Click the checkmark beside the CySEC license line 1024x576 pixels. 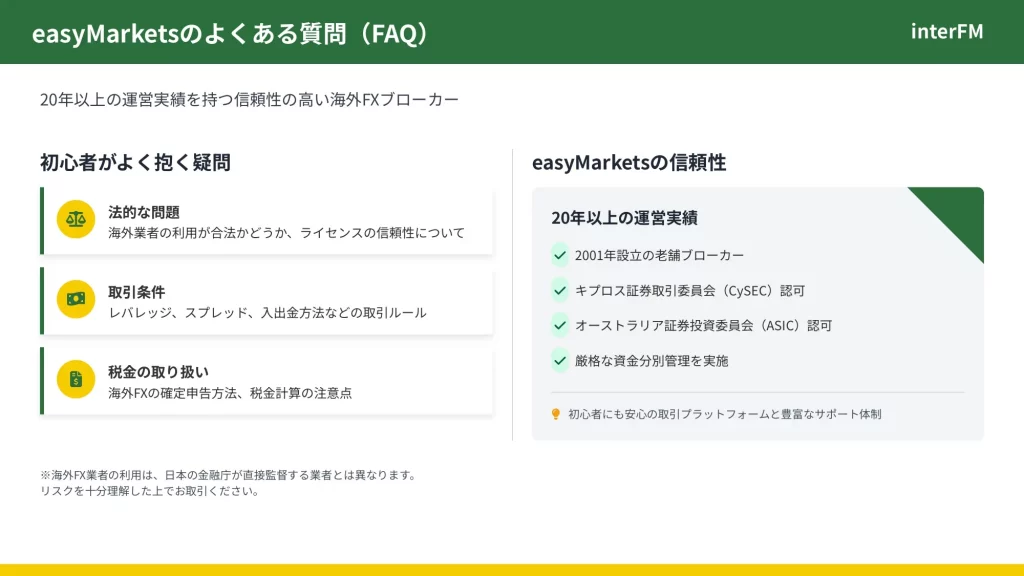[x=560, y=290]
